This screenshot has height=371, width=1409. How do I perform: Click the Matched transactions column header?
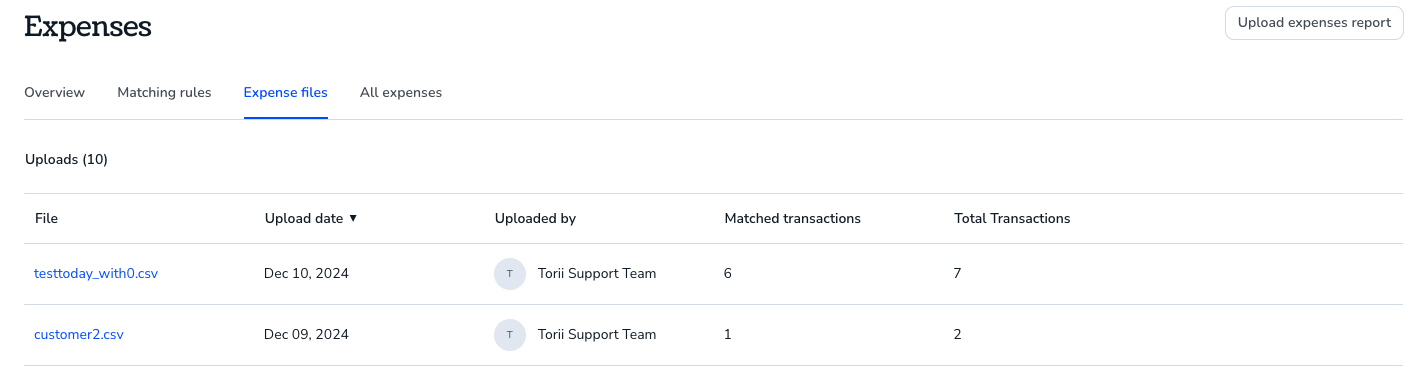pos(792,218)
